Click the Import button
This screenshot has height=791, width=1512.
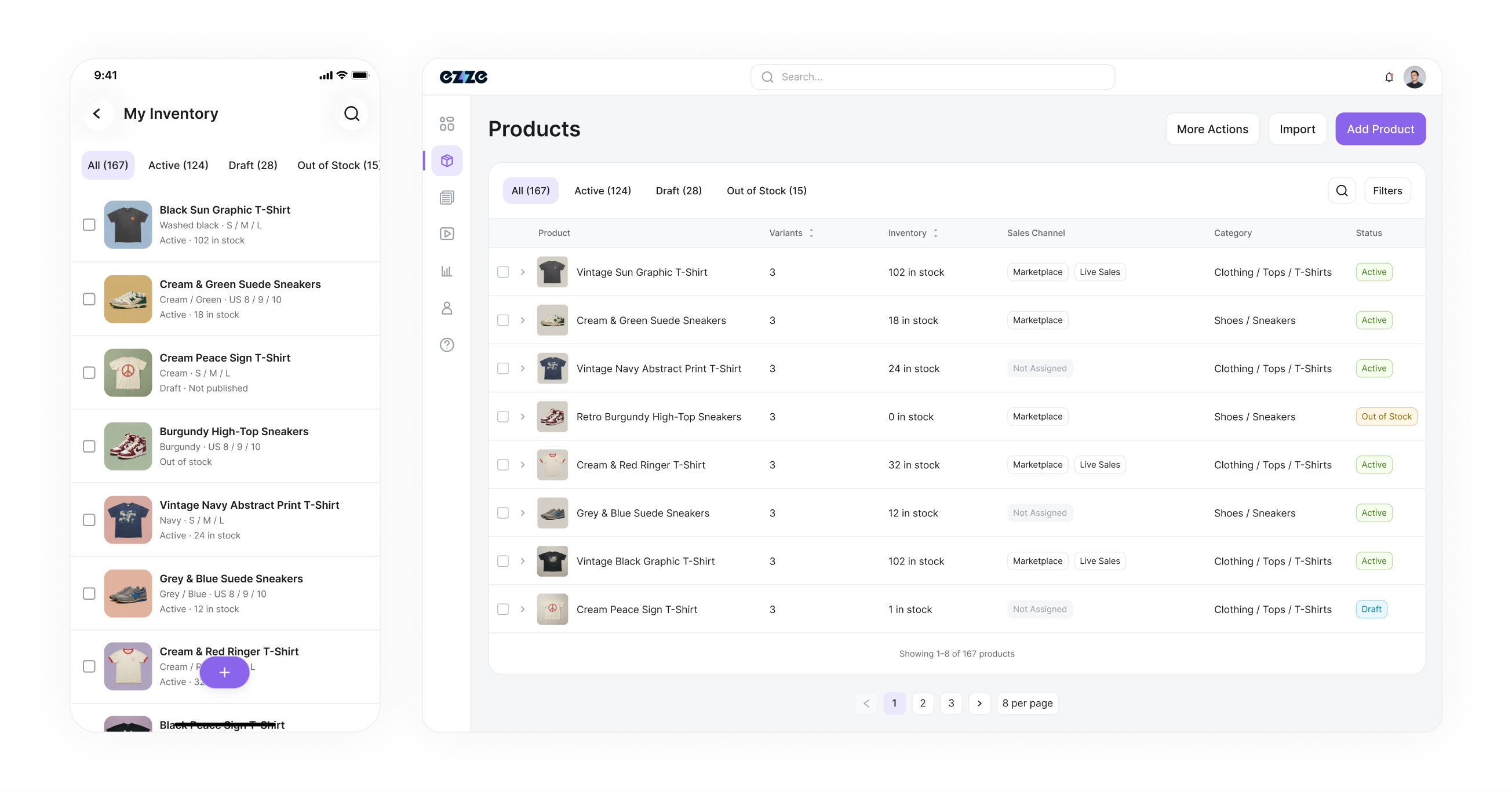click(1297, 129)
